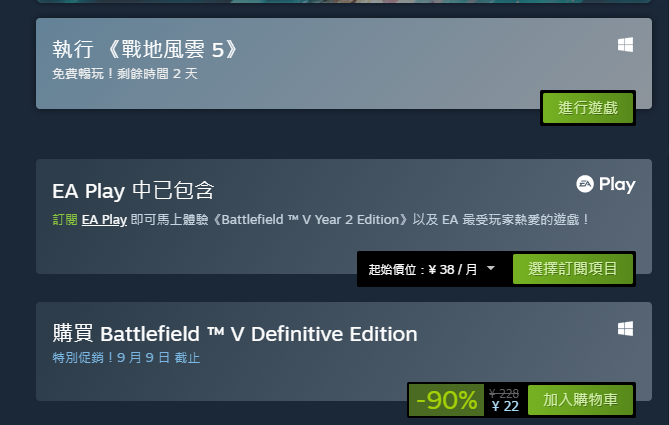Add Definitive Edition with 加入購物車
The width and height of the screenshot is (669, 425).
point(580,400)
